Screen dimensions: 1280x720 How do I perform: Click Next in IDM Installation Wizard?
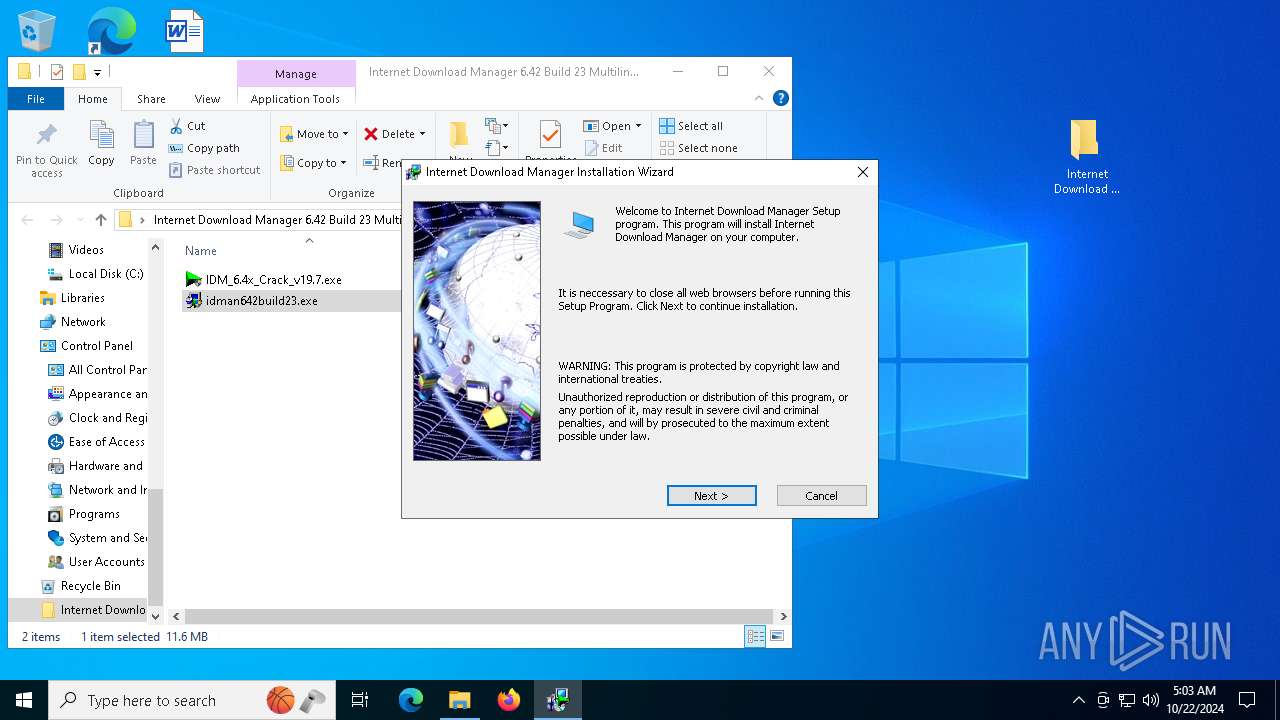pyautogui.click(x=711, y=496)
